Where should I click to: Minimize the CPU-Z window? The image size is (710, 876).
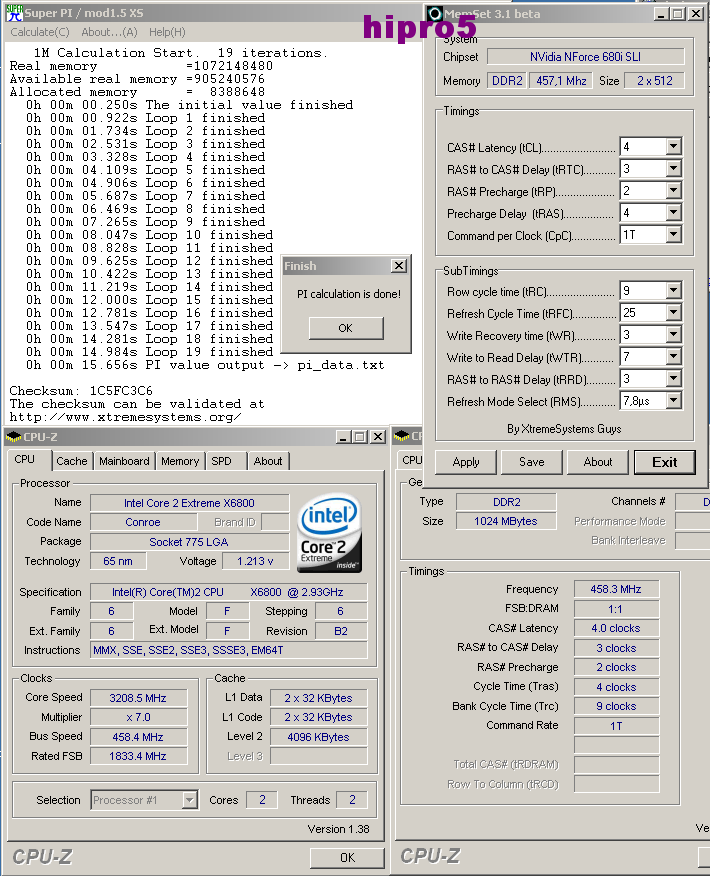(x=344, y=437)
